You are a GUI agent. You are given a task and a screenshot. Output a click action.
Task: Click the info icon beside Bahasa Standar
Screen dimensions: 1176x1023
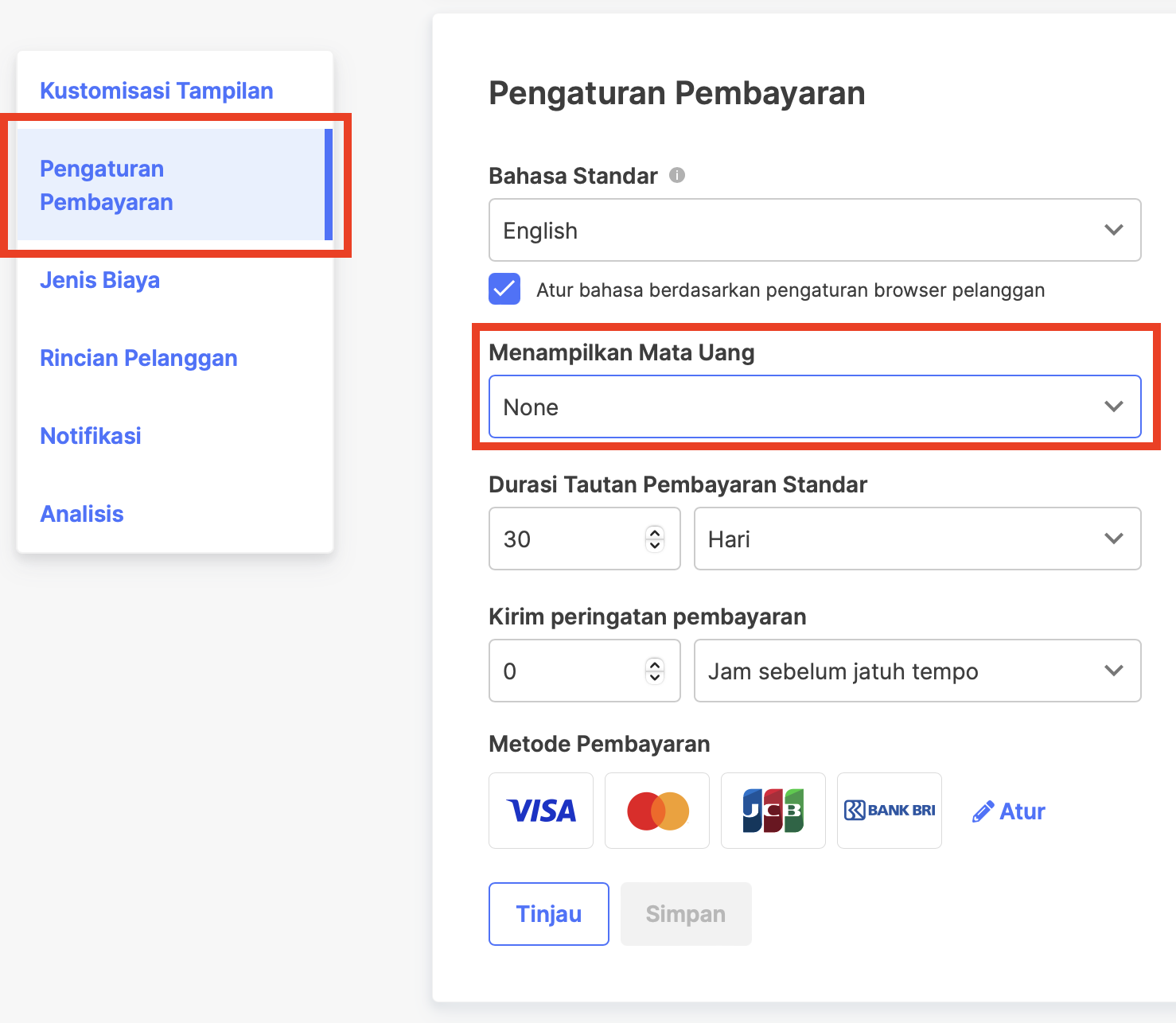coord(677,175)
